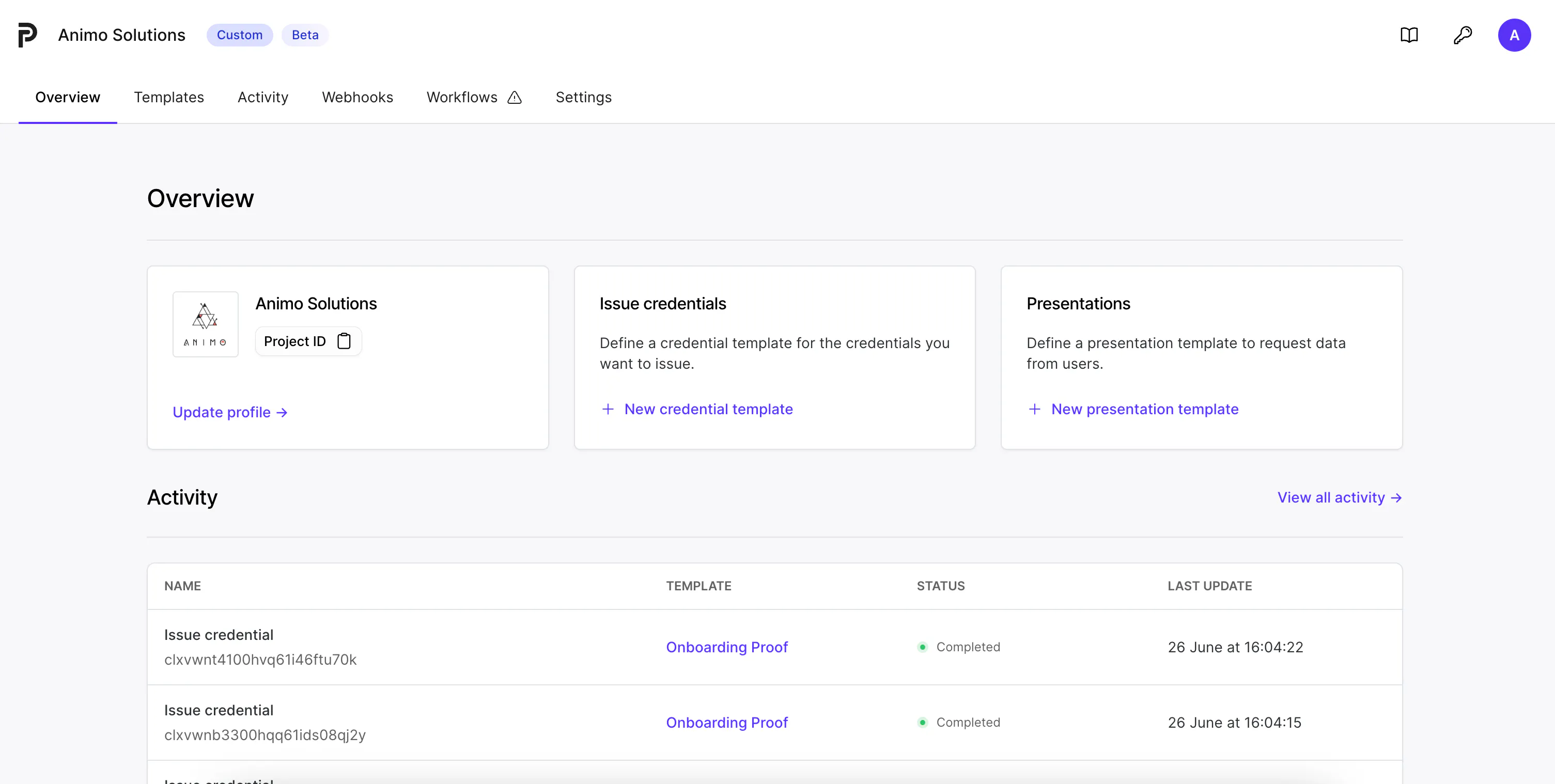Go to the Settings tab
The height and width of the screenshot is (784, 1555).
coord(583,97)
